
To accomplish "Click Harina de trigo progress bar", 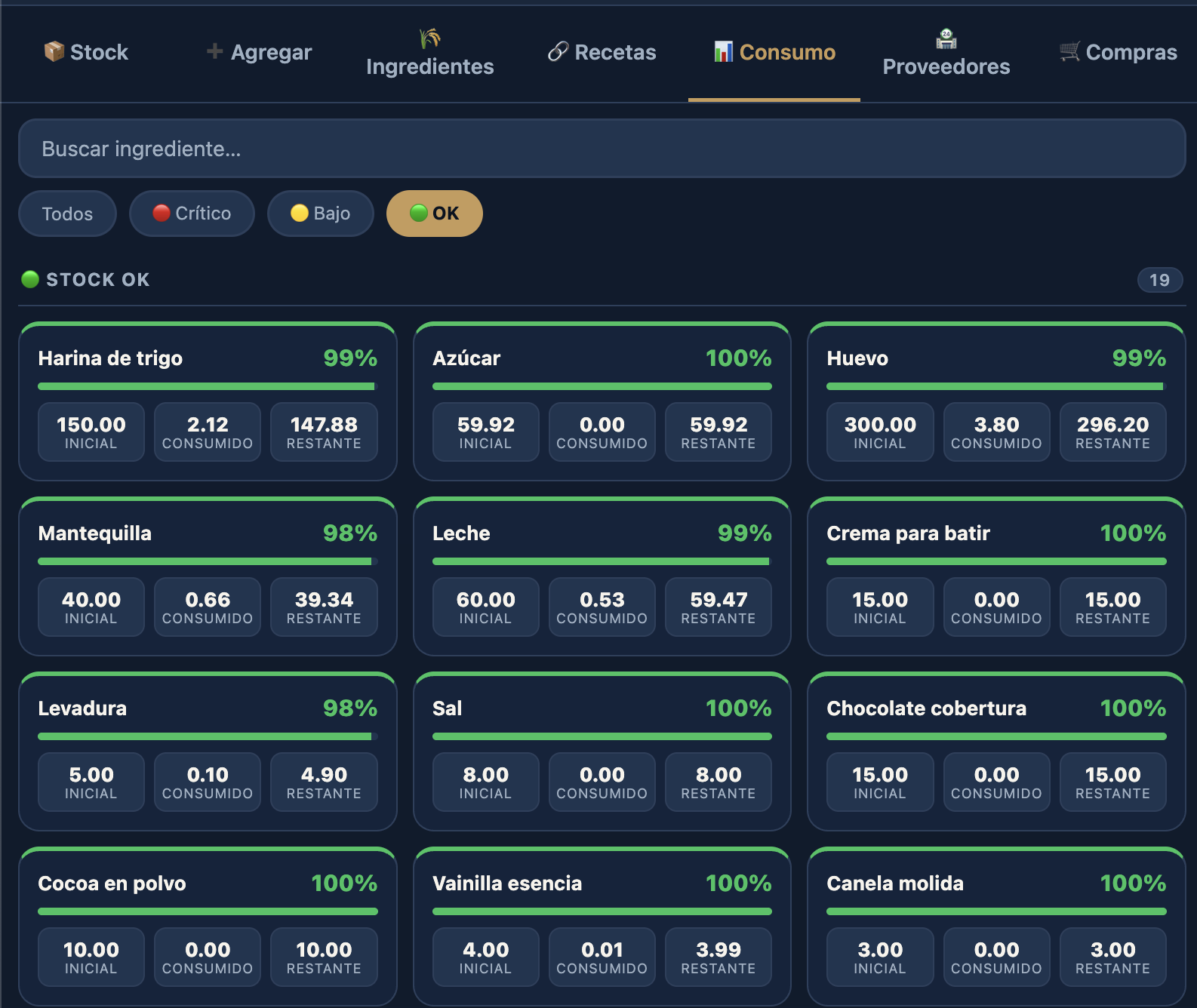I will [208, 386].
